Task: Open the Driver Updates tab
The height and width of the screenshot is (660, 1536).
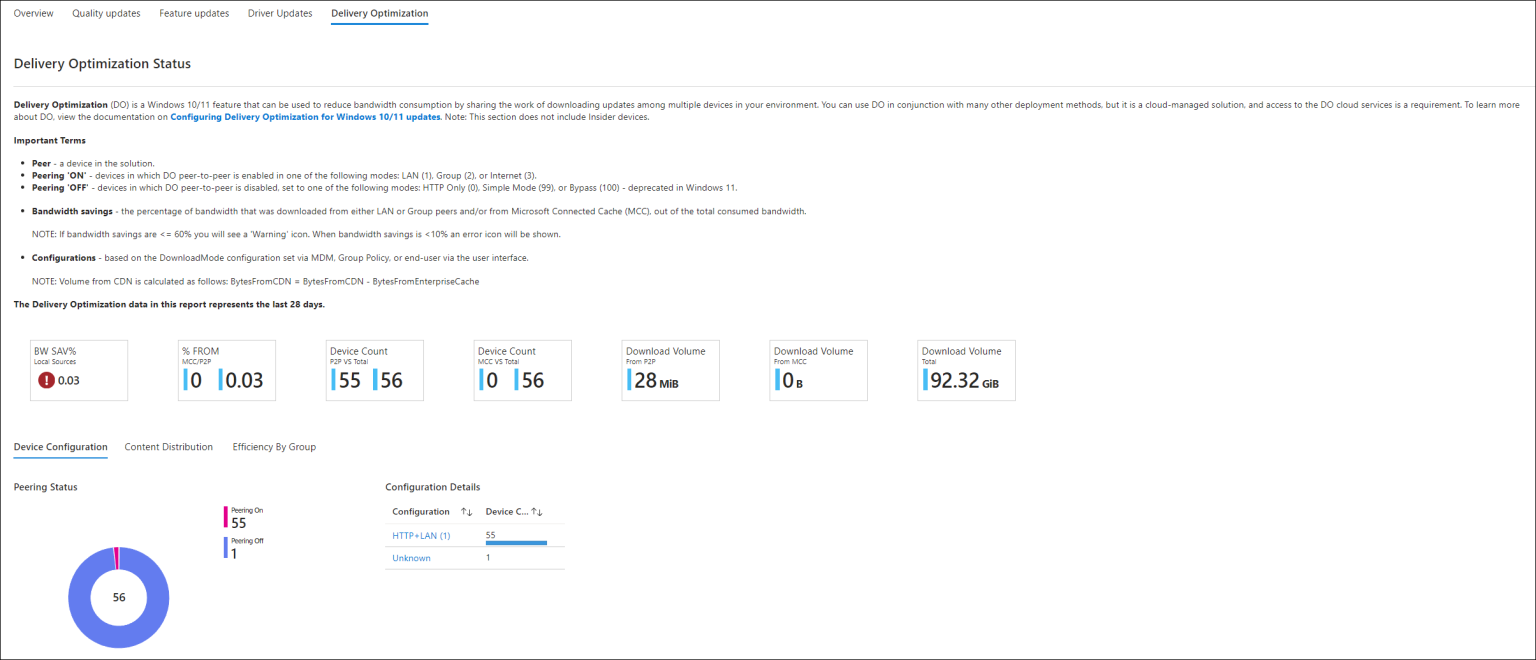Action: [x=280, y=13]
